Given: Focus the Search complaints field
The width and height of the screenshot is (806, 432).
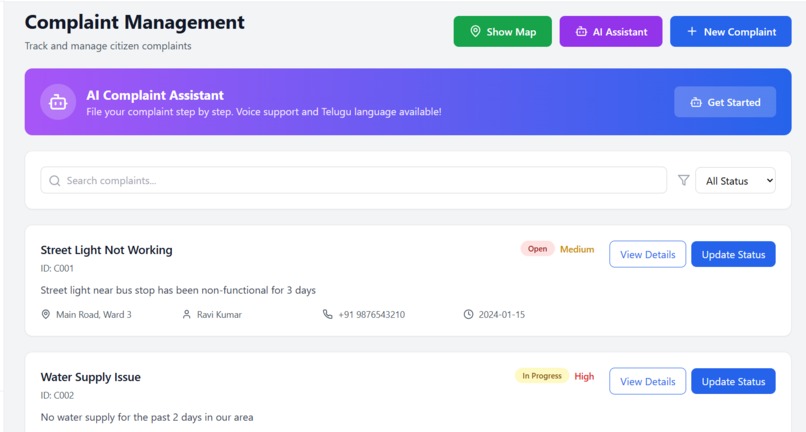Looking at the screenshot, I should (x=354, y=181).
